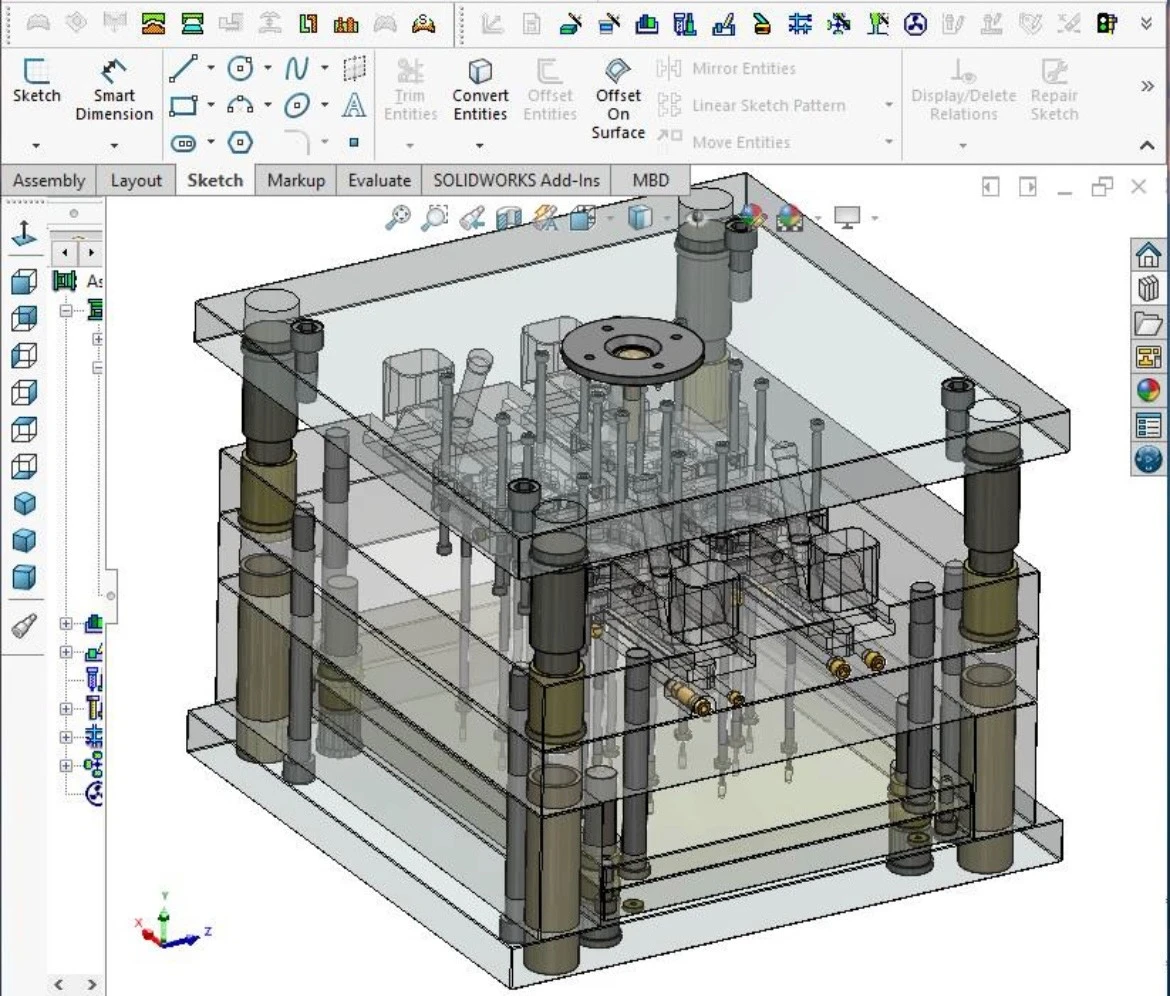Pick the Polygon sketch tool

point(241,143)
